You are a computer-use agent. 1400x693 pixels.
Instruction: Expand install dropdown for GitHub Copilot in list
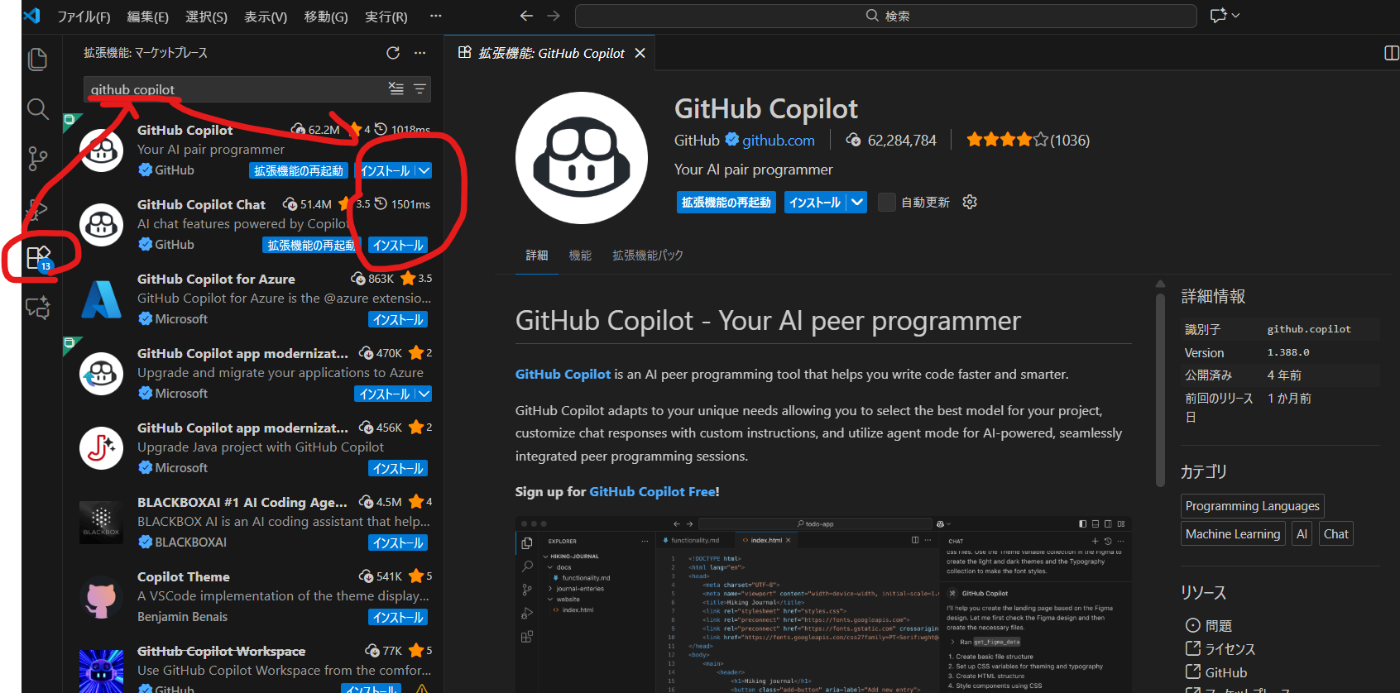point(424,171)
